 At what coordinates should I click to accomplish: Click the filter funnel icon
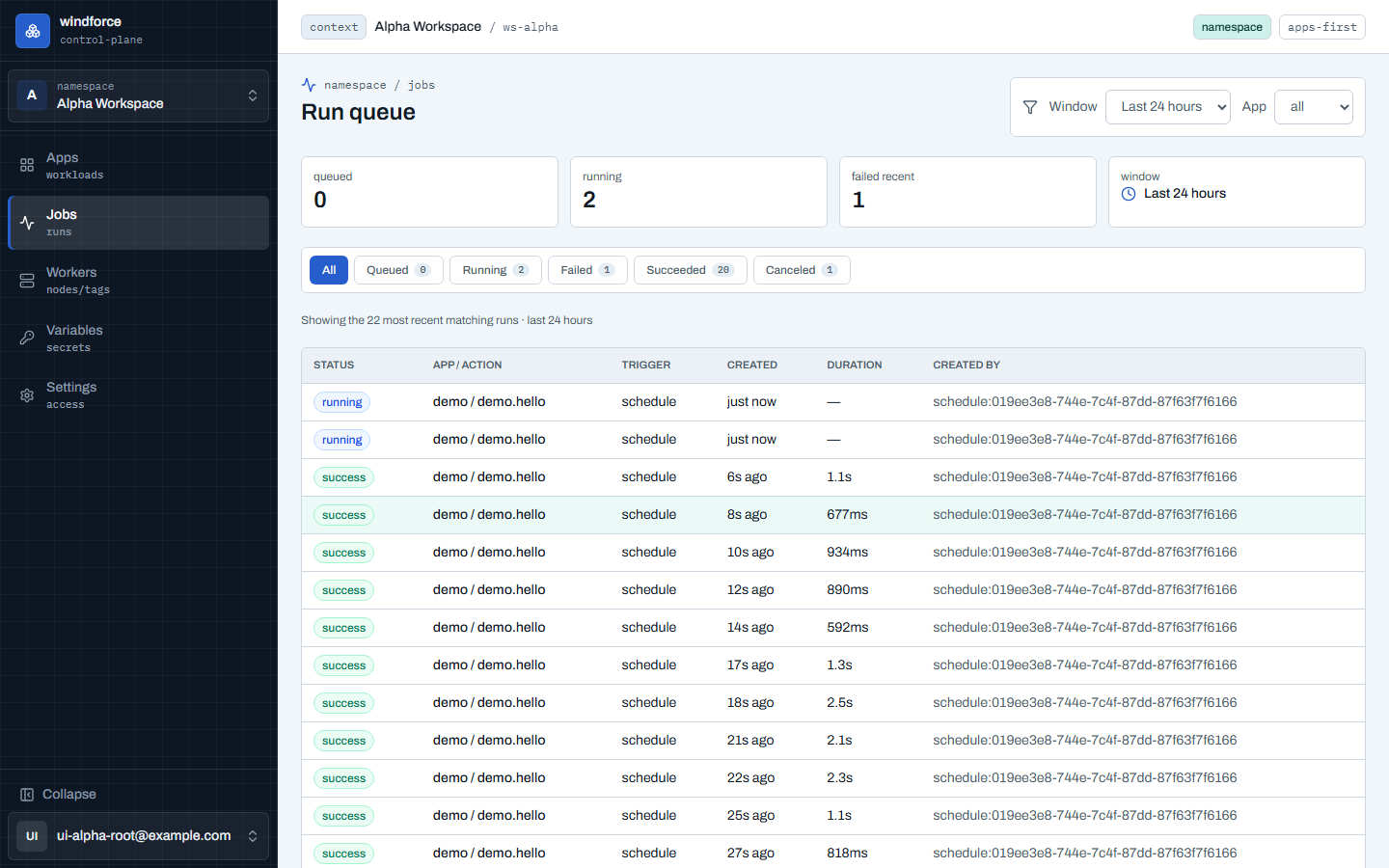(1030, 107)
